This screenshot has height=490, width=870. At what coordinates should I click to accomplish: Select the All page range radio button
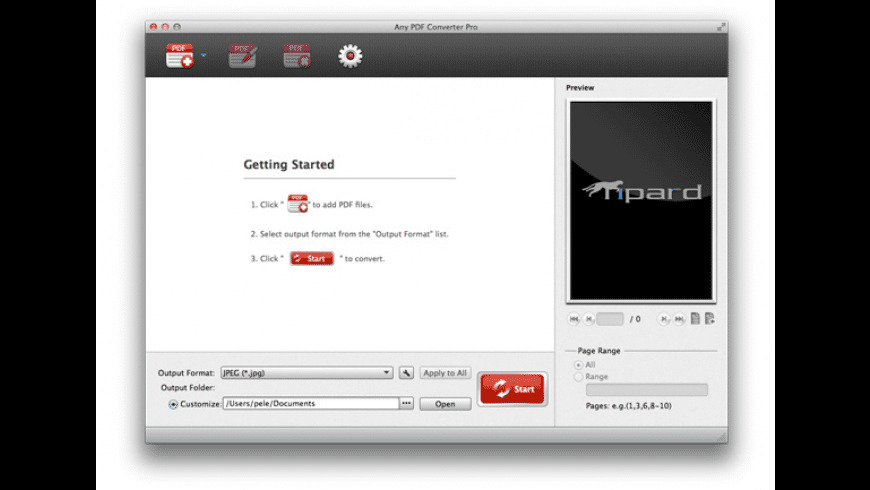point(579,365)
